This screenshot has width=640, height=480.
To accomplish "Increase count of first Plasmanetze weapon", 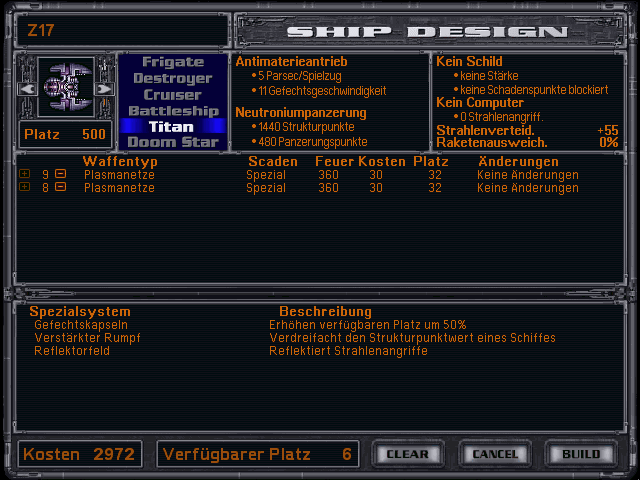I will 25,174.
